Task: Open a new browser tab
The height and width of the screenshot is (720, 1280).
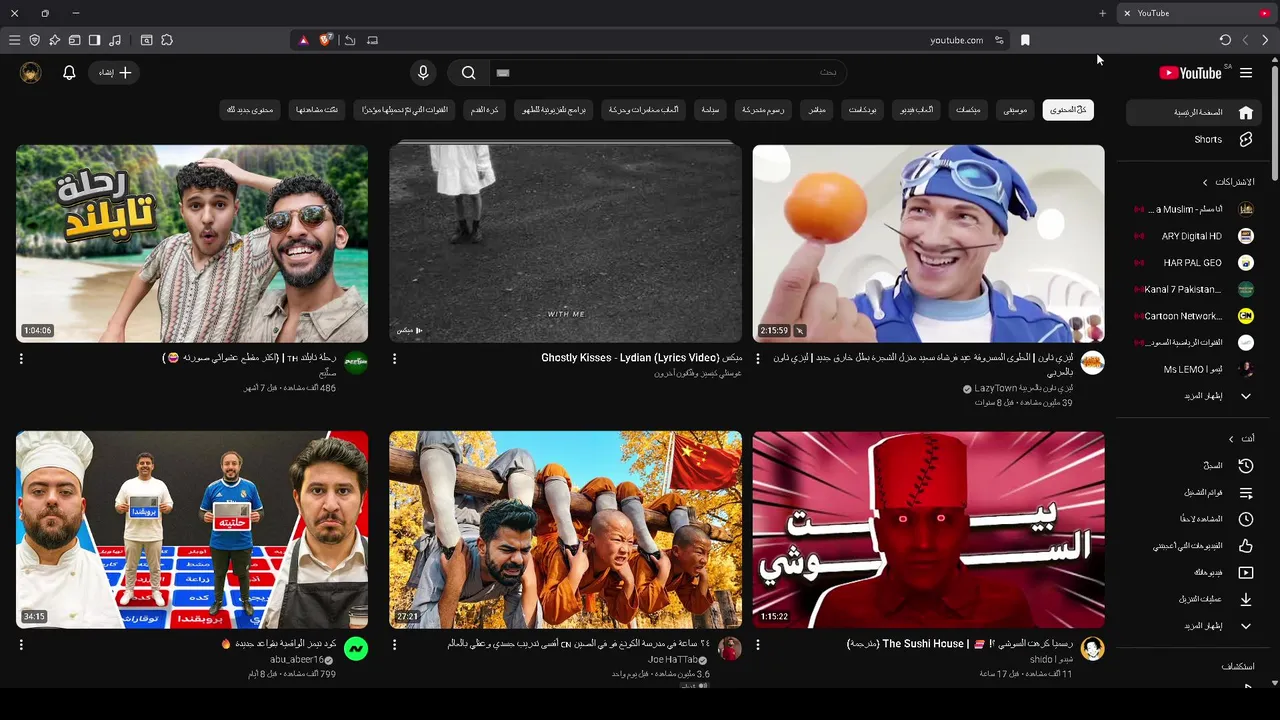Action: [x=1102, y=13]
